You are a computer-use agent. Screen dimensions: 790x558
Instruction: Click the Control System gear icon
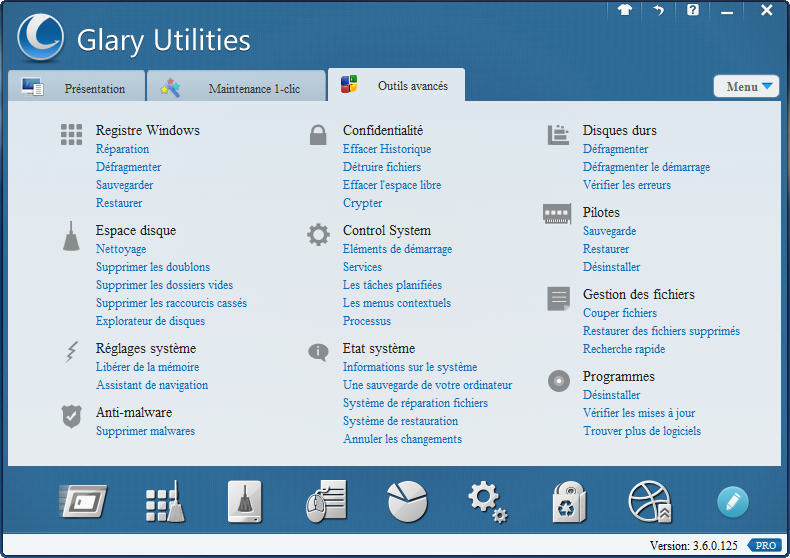coord(318,235)
